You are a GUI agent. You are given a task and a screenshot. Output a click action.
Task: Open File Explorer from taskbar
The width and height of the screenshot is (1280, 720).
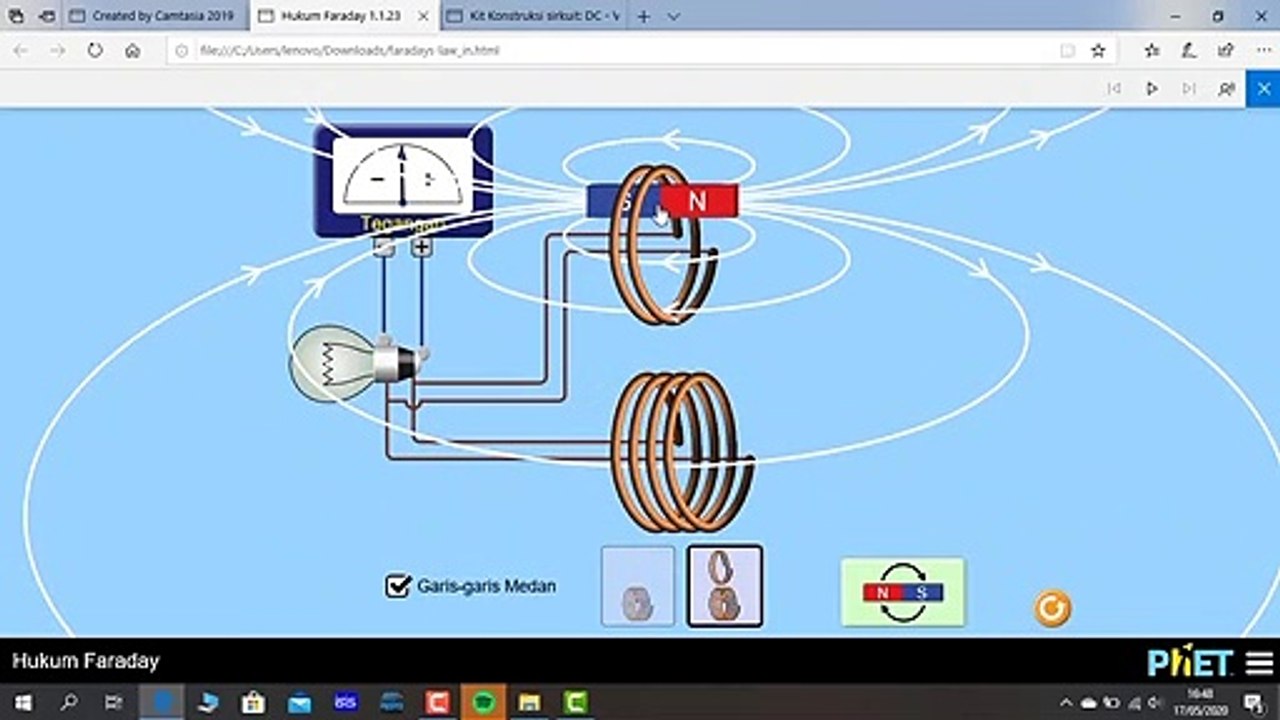[530, 702]
